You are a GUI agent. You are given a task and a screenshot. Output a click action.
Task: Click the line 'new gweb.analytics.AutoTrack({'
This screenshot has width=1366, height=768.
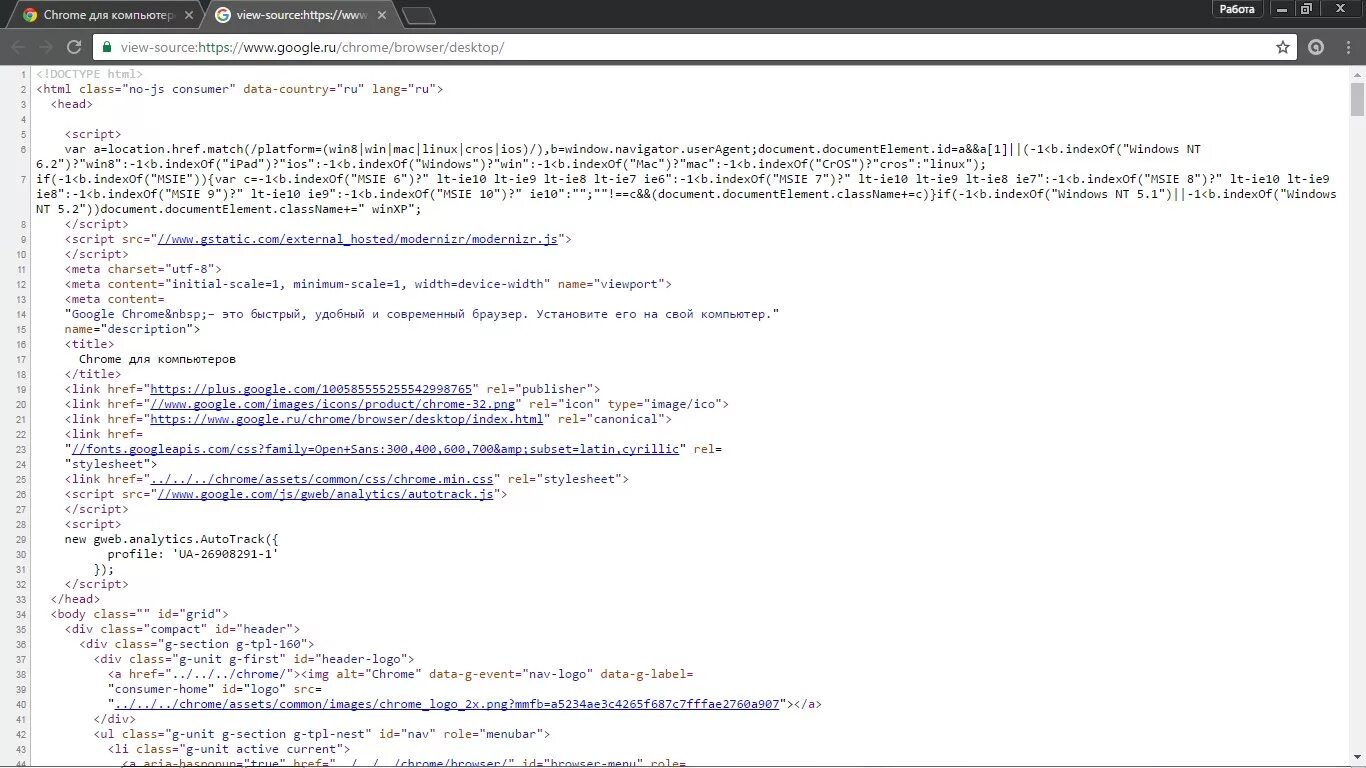[x=171, y=539]
